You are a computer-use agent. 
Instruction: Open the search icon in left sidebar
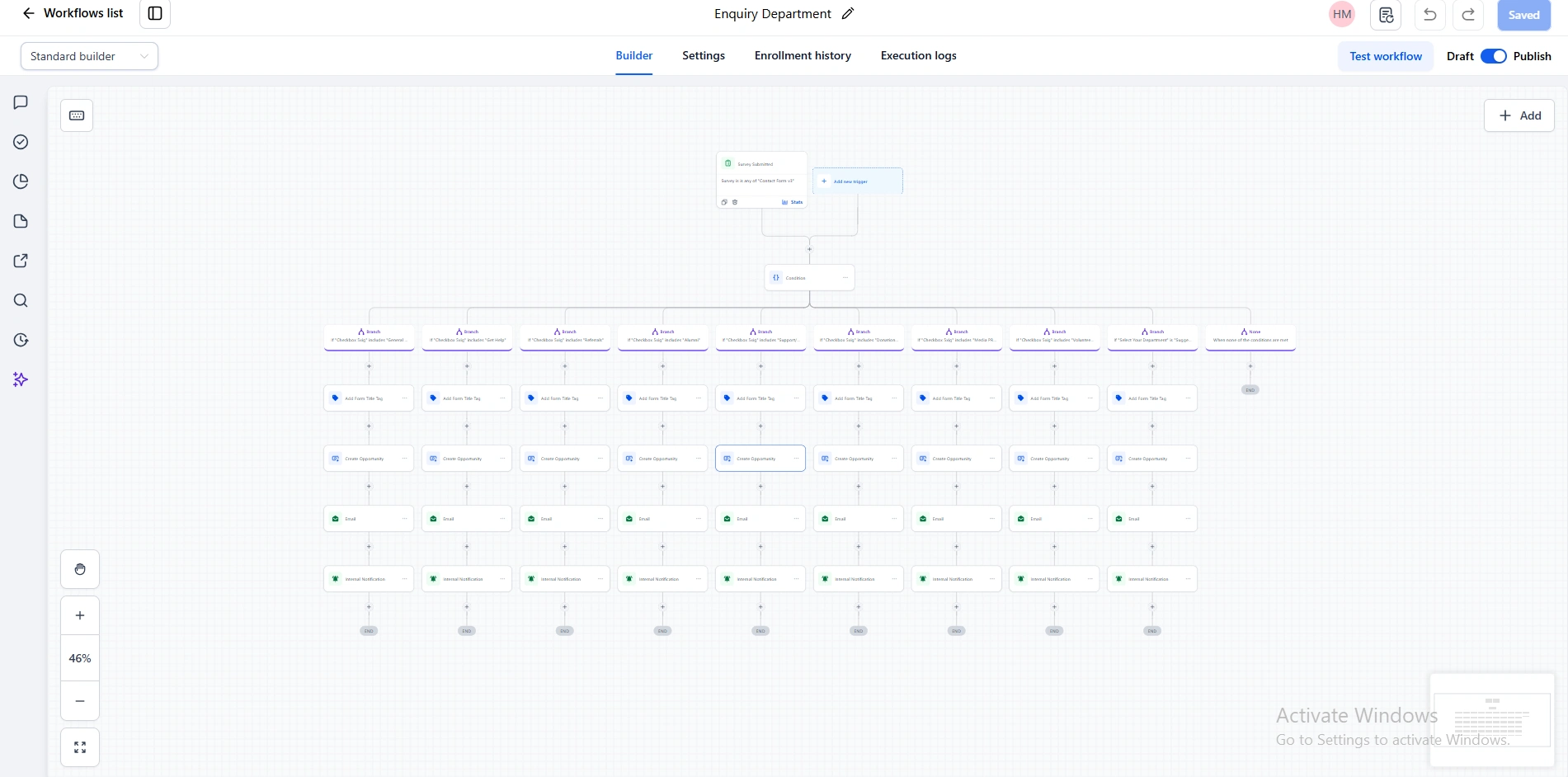(x=21, y=300)
